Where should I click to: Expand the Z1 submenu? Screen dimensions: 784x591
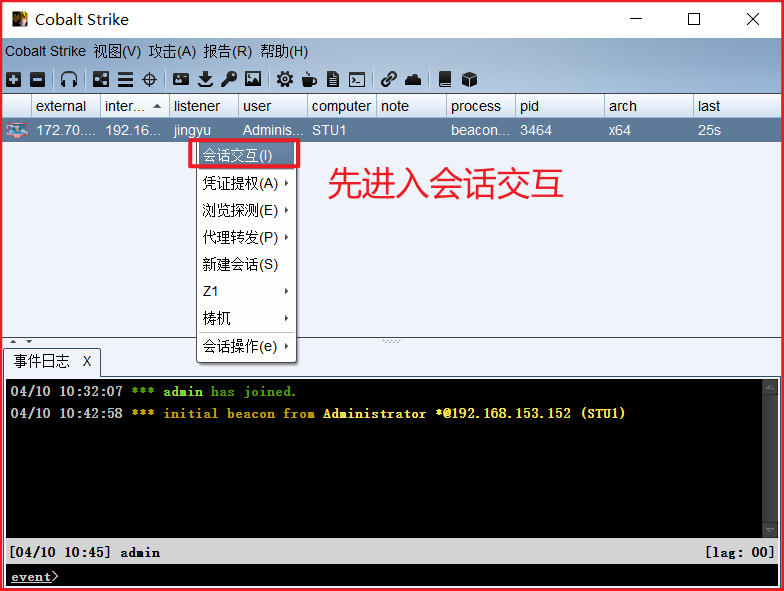pyautogui.click(x=246, y=291)
